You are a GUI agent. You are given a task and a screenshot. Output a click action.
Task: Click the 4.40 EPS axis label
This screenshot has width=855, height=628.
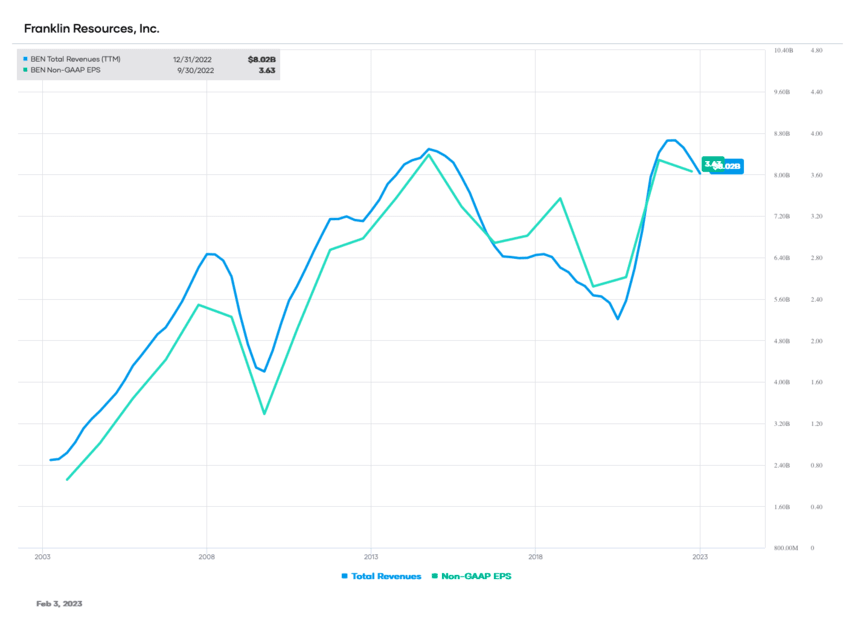click(816, 92)
